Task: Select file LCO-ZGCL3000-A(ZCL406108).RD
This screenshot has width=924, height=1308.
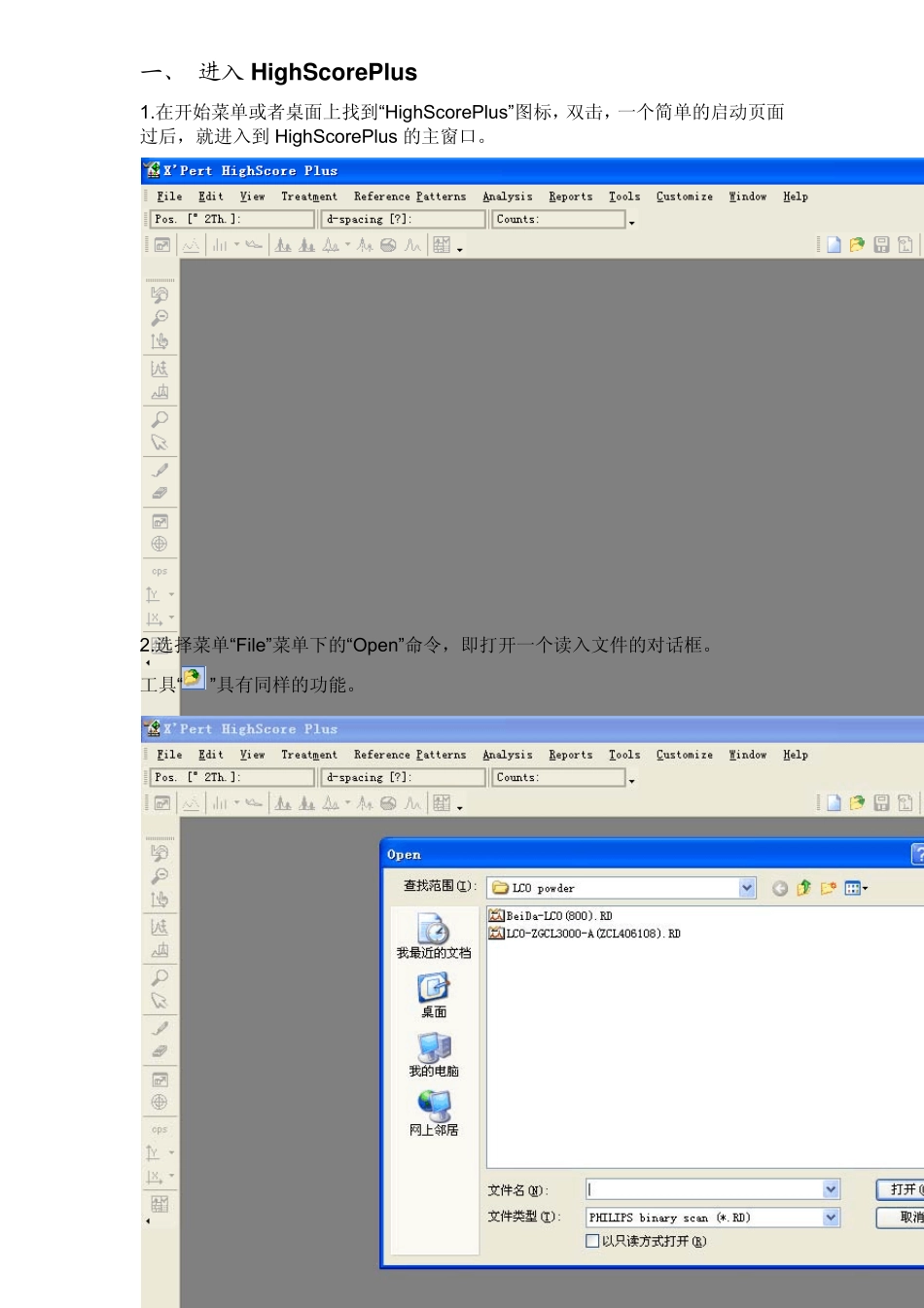Action: pos(585,934)
